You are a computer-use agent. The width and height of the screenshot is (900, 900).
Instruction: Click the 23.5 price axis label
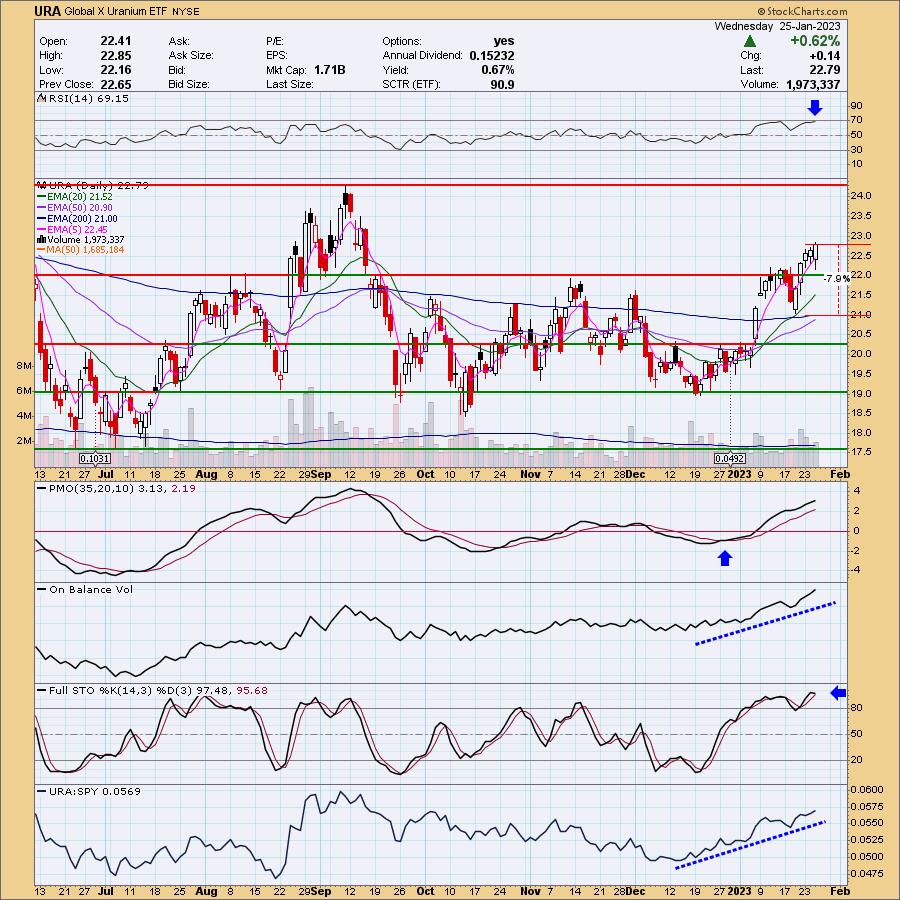[861, 216]
